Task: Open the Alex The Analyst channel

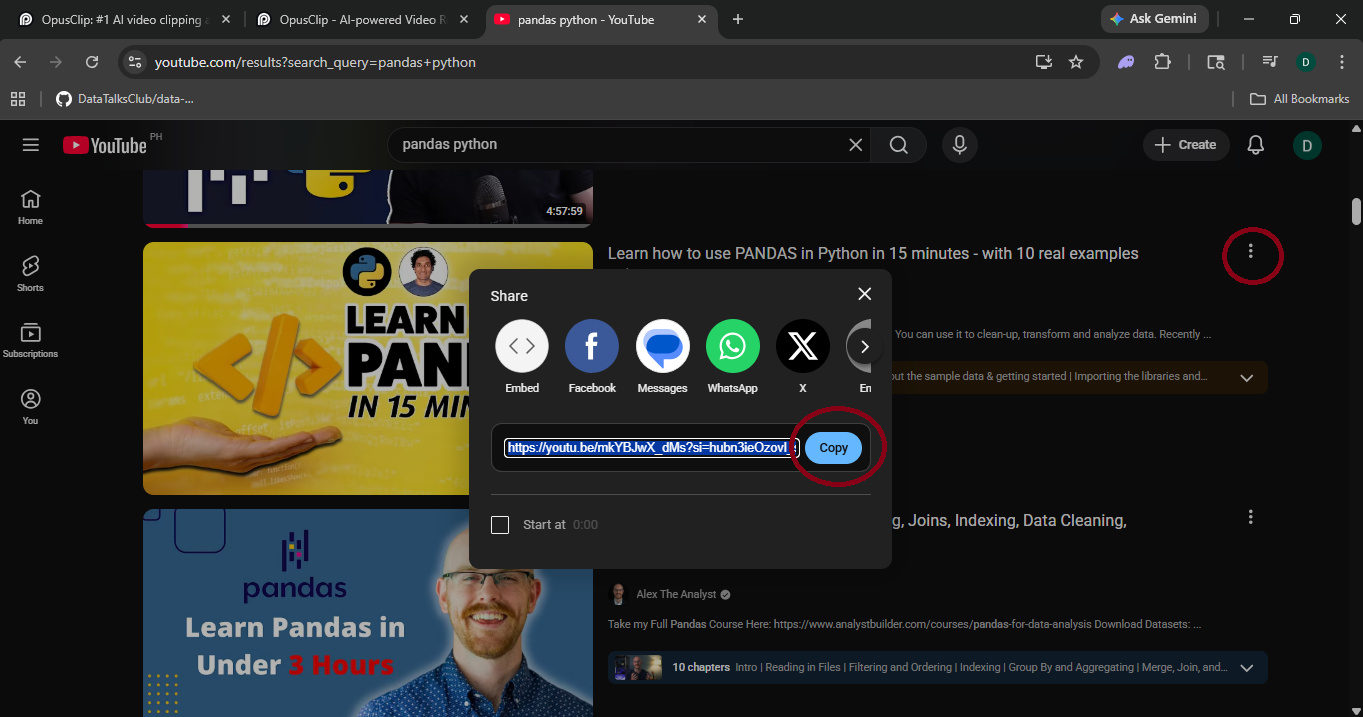Action: click(676, 594)
